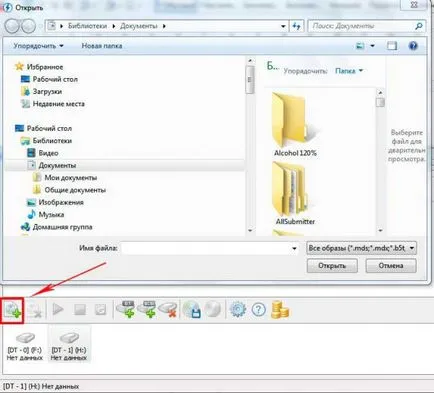The image size is (434, 393).
Task: Expand arrow after Документы in address bar
Action: [x=164, y=26]
